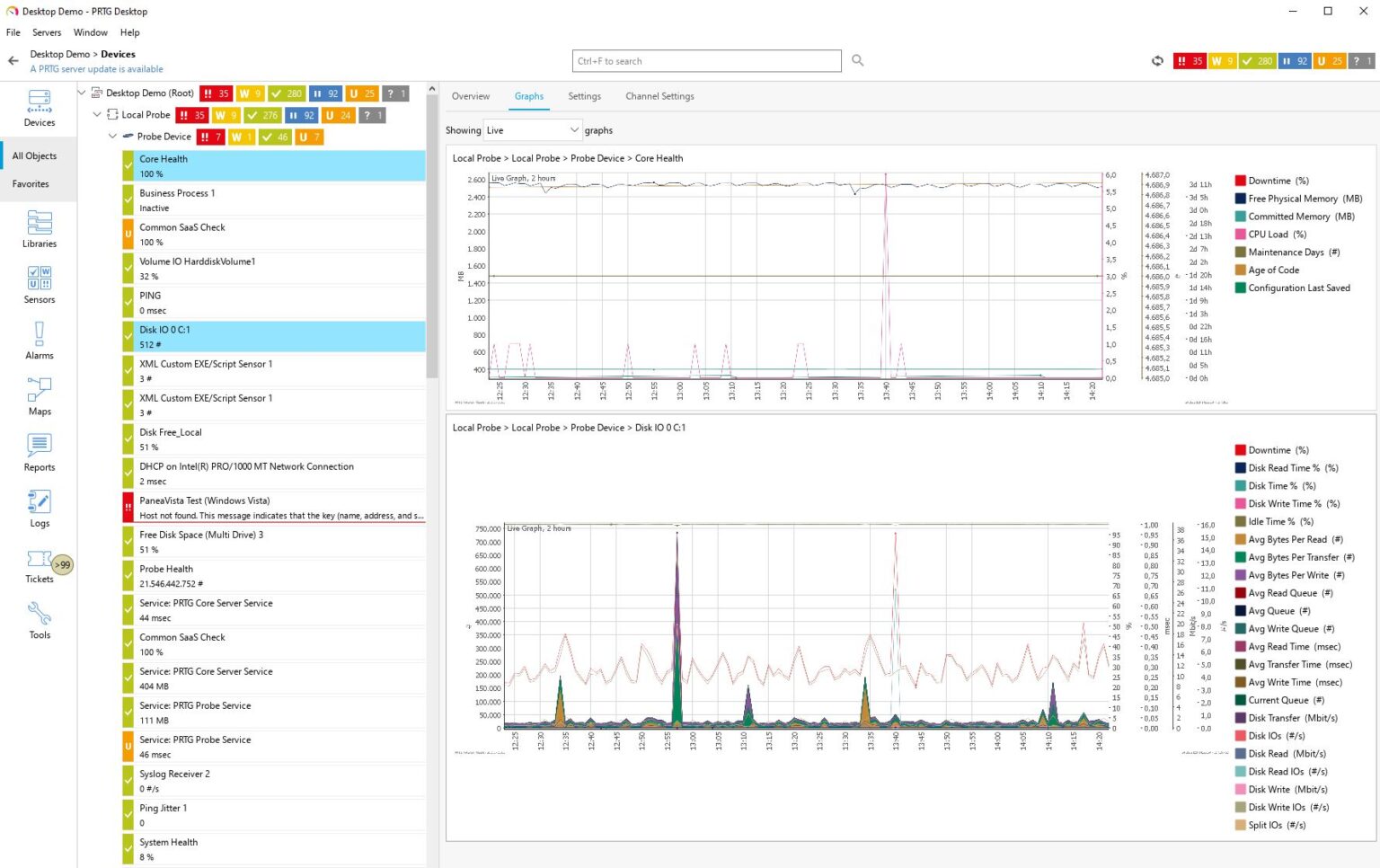Image resolution: width=1380 pixels, height=868 pixels.
Task: Select the PaneaVista Test sensor row
Action: 280,508
